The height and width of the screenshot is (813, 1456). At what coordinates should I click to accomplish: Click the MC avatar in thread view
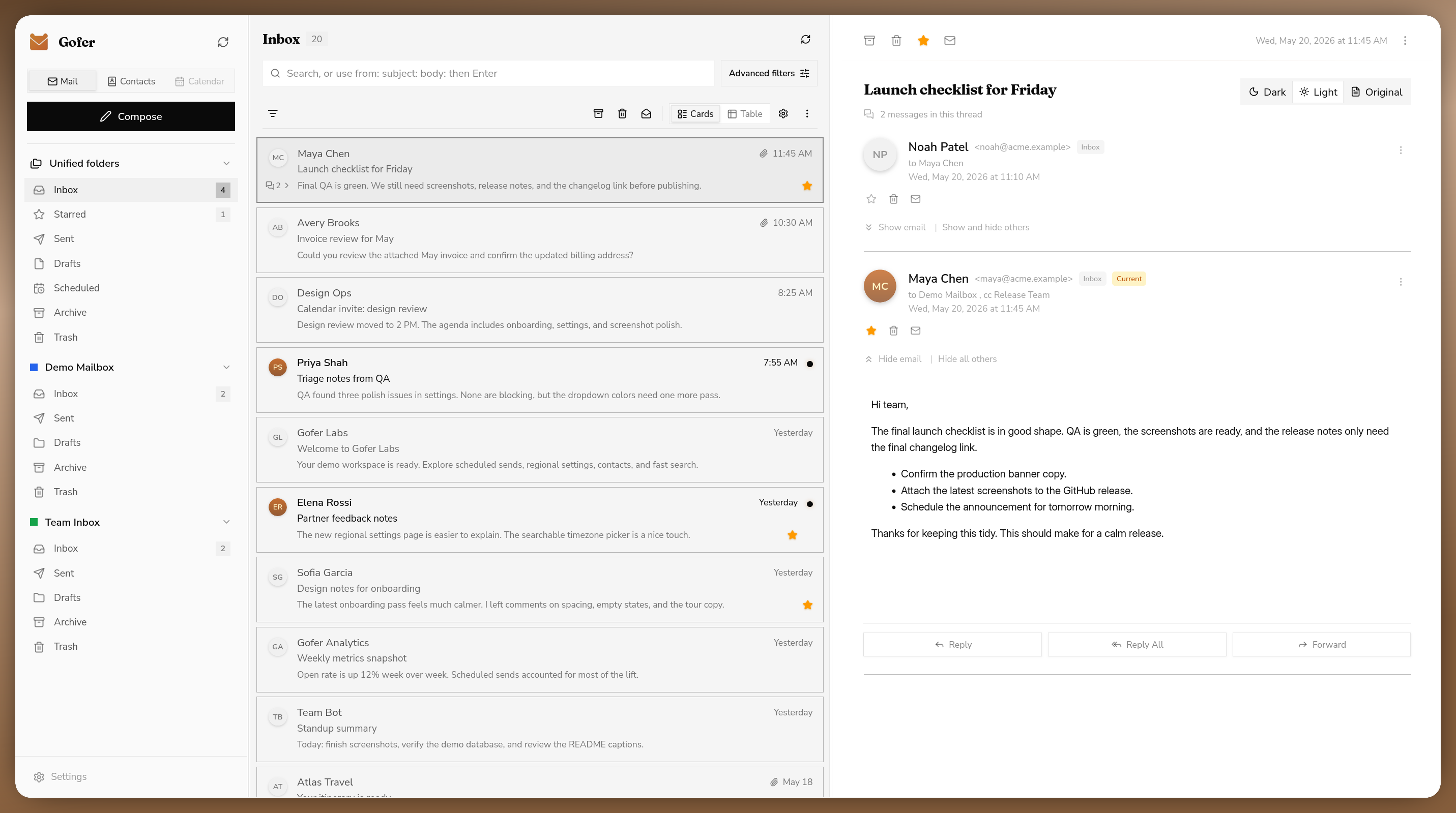click(880, 286)
